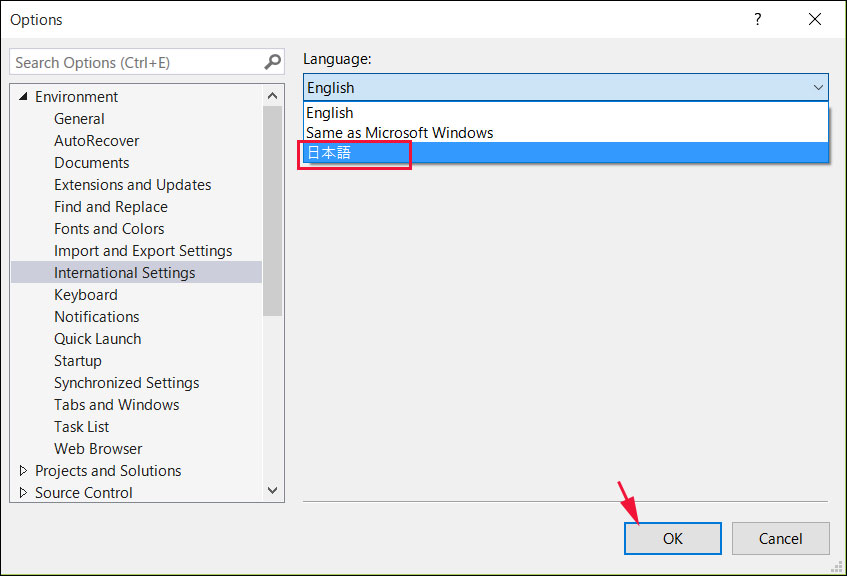The width and height of the screenshot is (847, 576).
Task: Click the options tree scrollbar thumb
Action: click(x=272, y=211)
